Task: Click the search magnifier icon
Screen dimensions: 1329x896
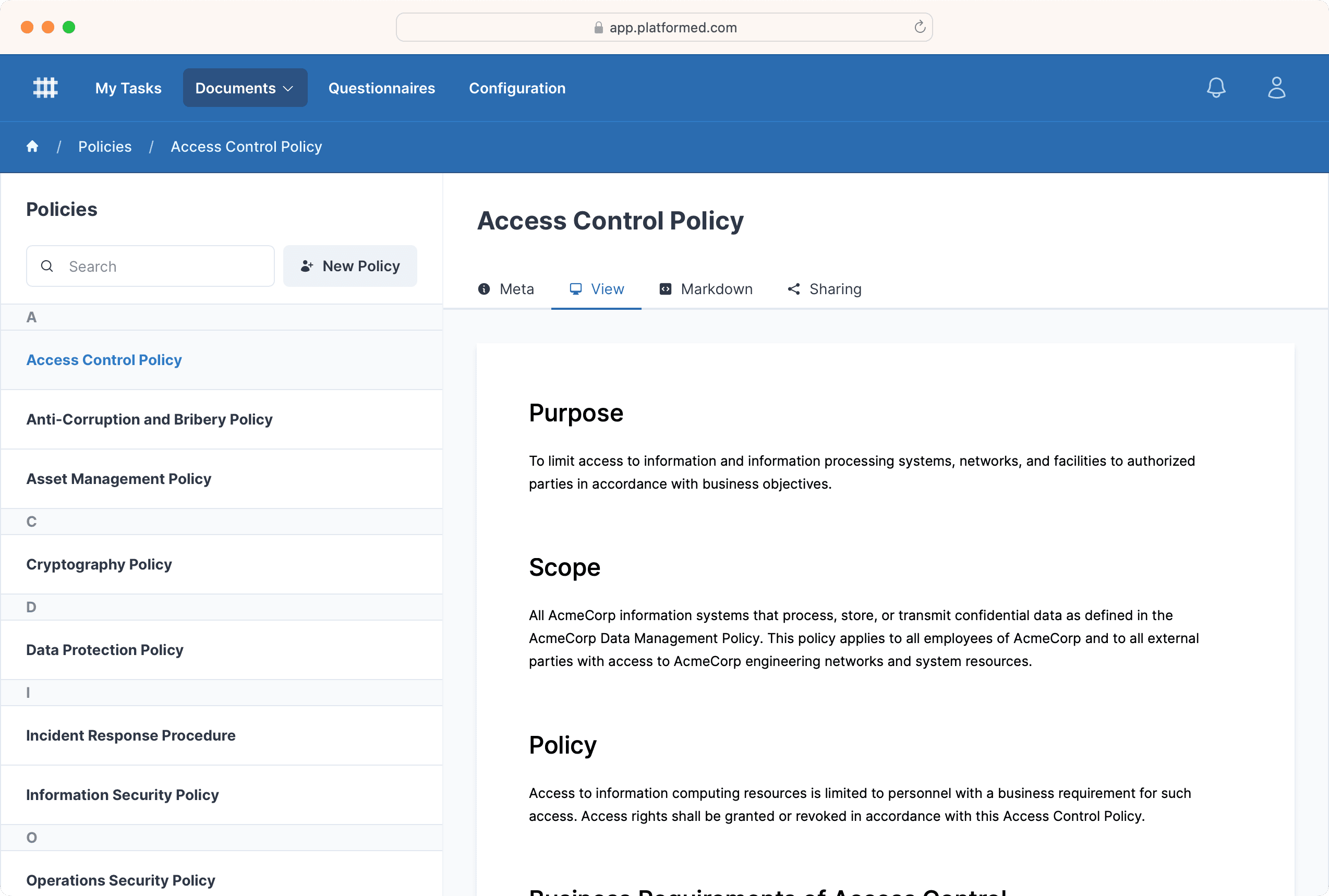Action: 47,267
